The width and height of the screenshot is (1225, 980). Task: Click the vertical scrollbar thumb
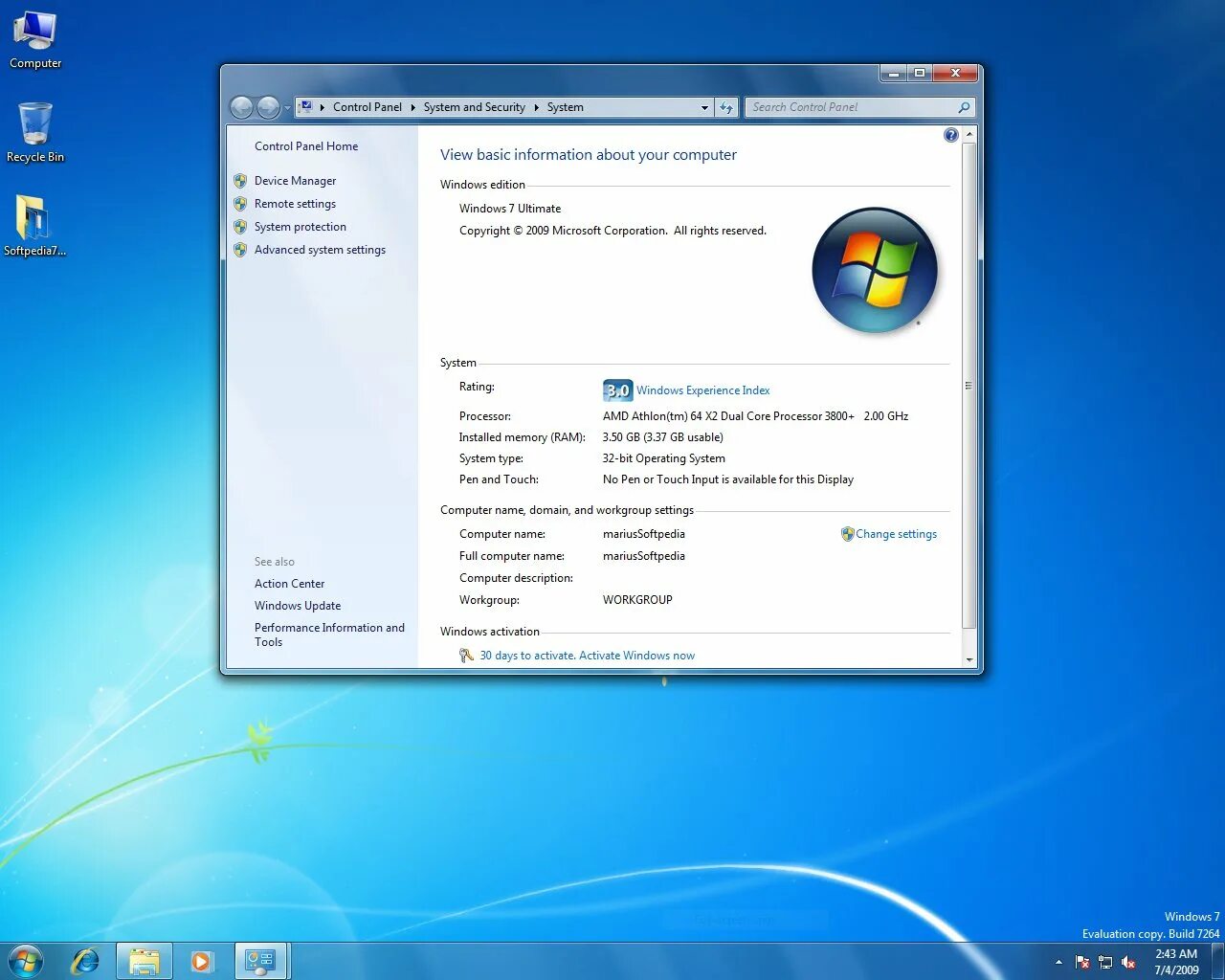coord(969,386)
